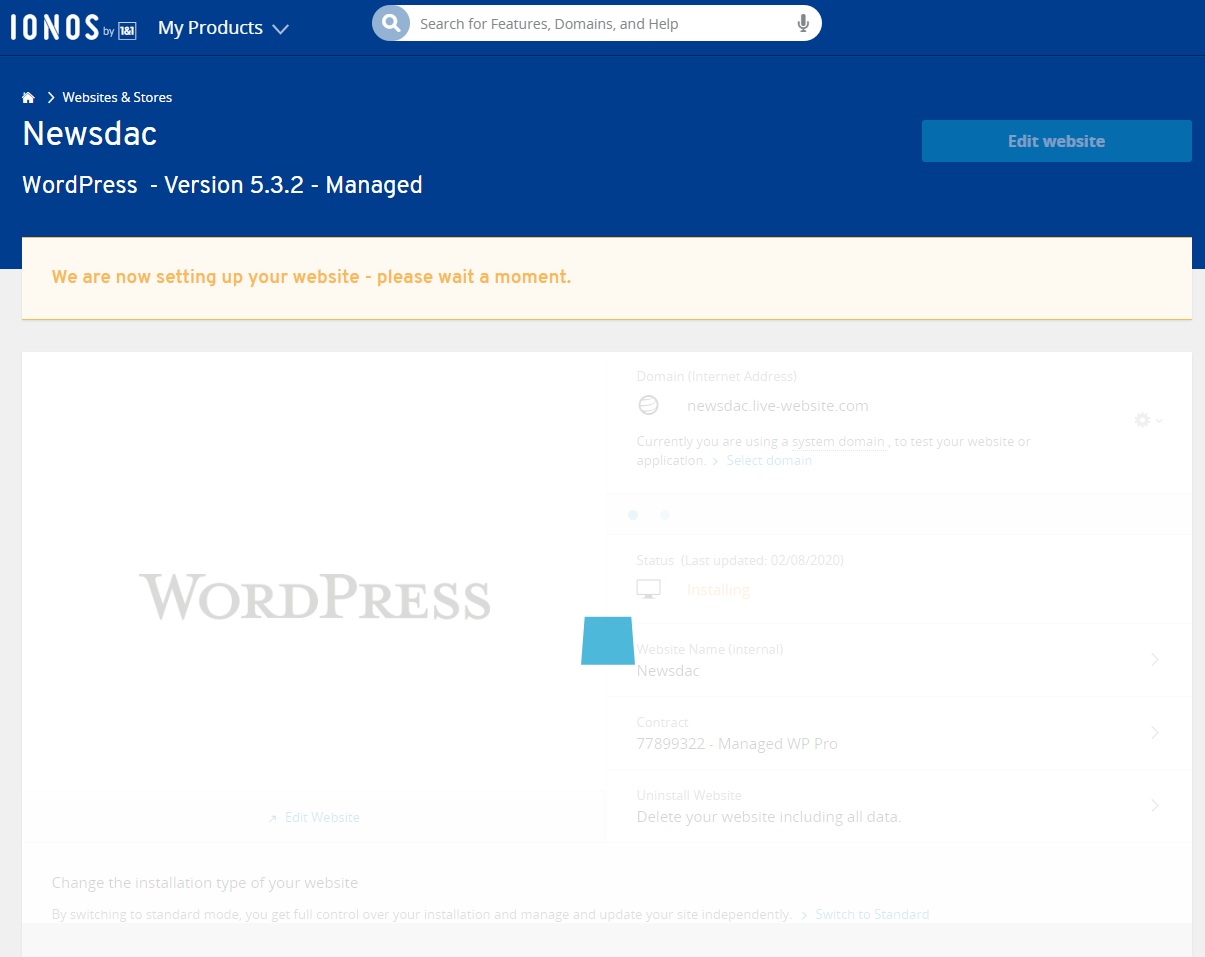
Task: Open the Select domain link
Action: click(768, 460)
